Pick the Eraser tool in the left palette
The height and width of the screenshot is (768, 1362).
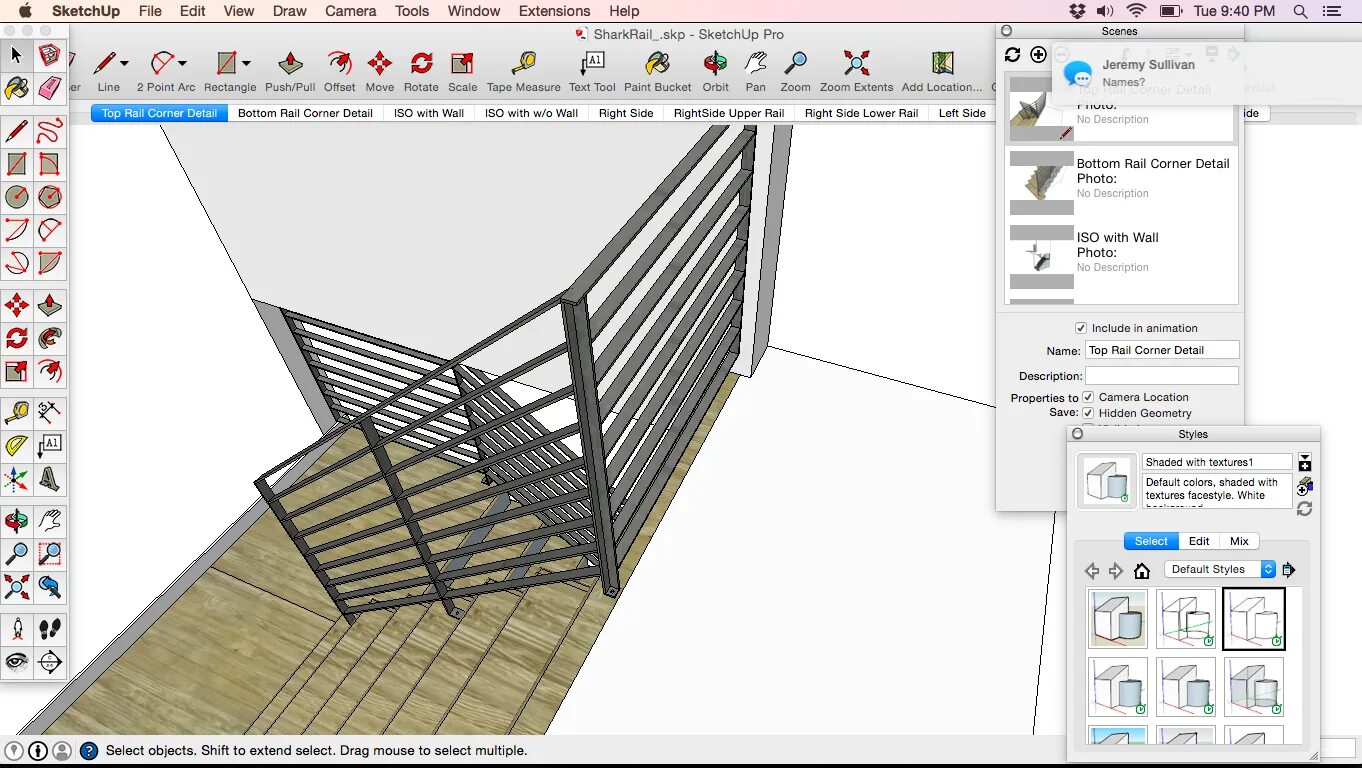point(49,88)
